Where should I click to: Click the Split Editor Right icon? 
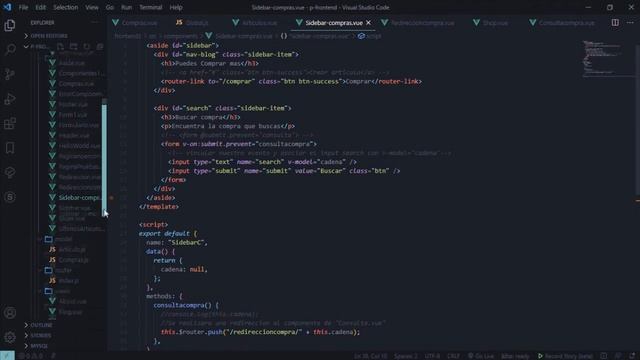tap(615, 23)
